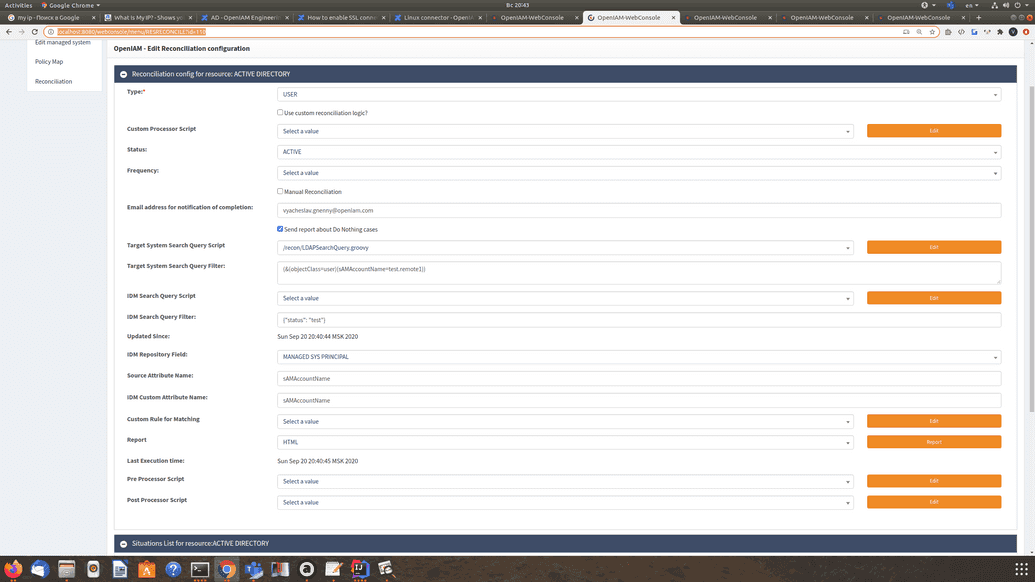This screenshot has height=582, width=1035.
Task: Open the terminal emulator from the dock
Action: [201, 570]
